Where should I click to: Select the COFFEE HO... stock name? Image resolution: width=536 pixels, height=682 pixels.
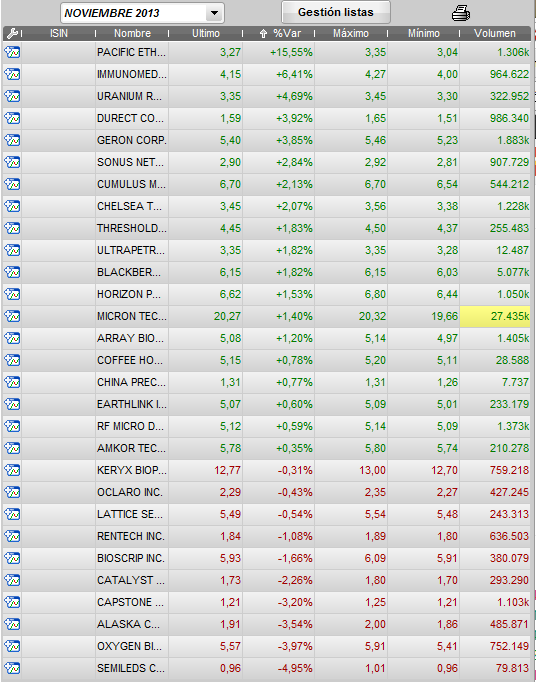point(130,360)
